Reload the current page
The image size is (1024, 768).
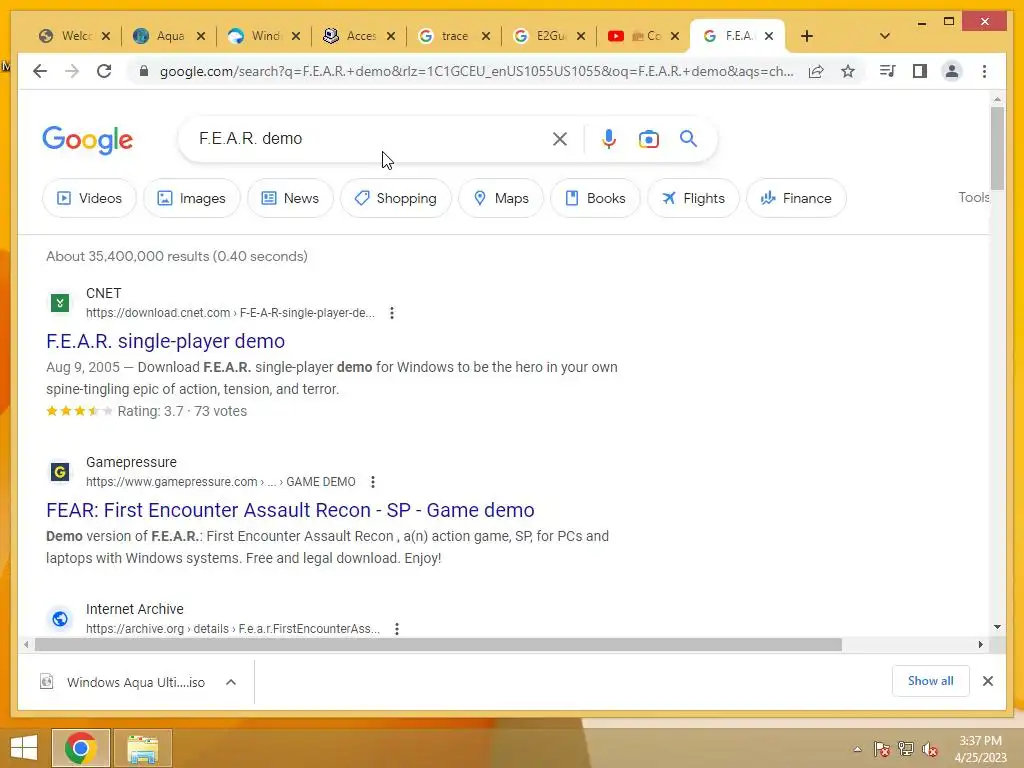coord(104,71)
